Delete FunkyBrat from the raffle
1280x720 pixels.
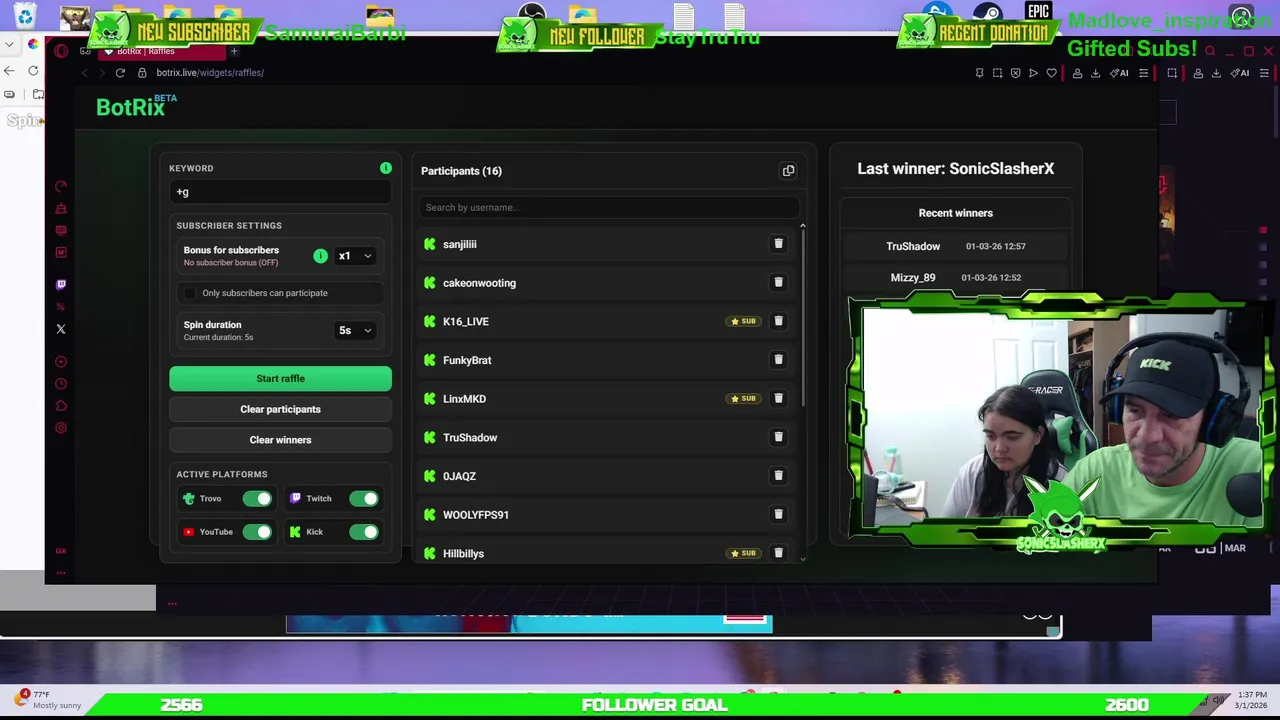point(778,360)
